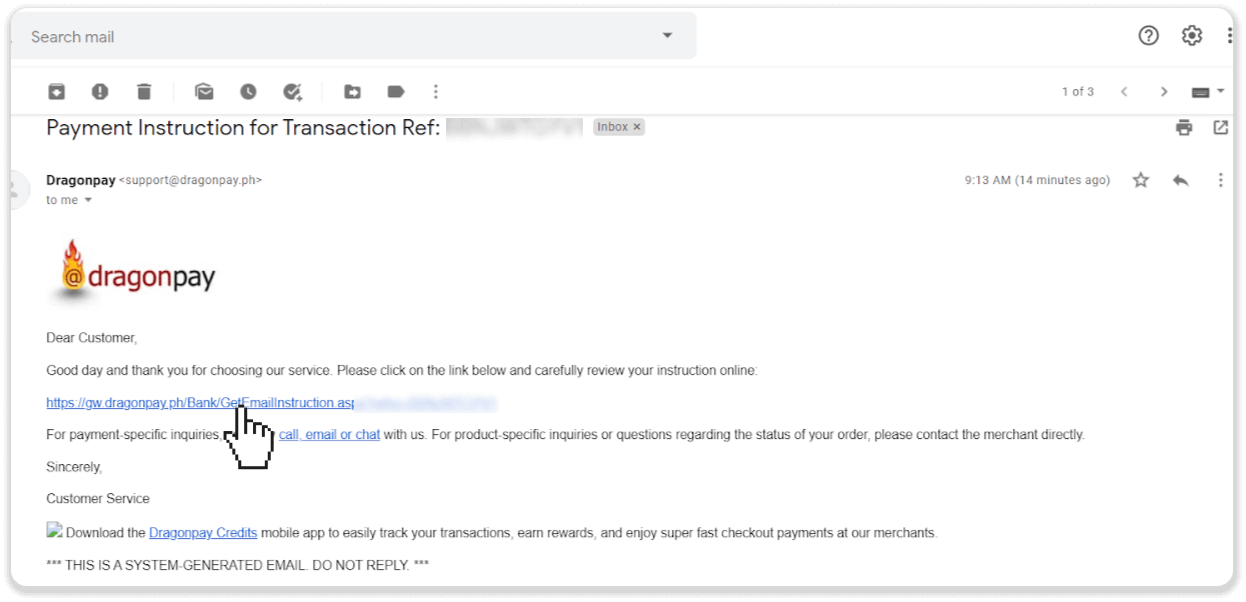The height and width of the screenshot is (602, 1246).
Task: Click the Dragonpay Credits link
Action: [x=203, y=533]
